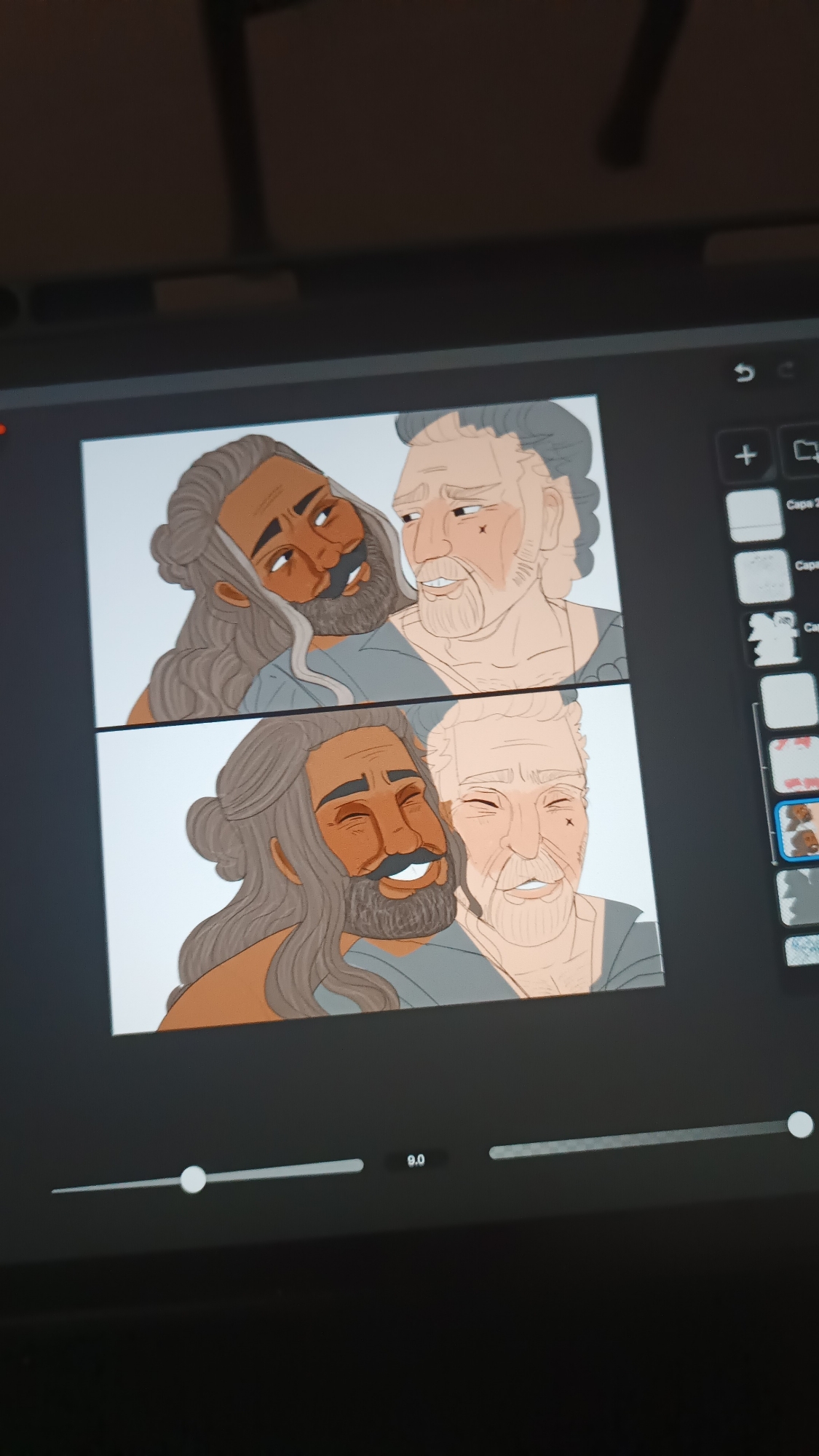The height and width of the screenshot is (1456, 819).
Task: Create a new layer folder
Action: click(804, 451)
